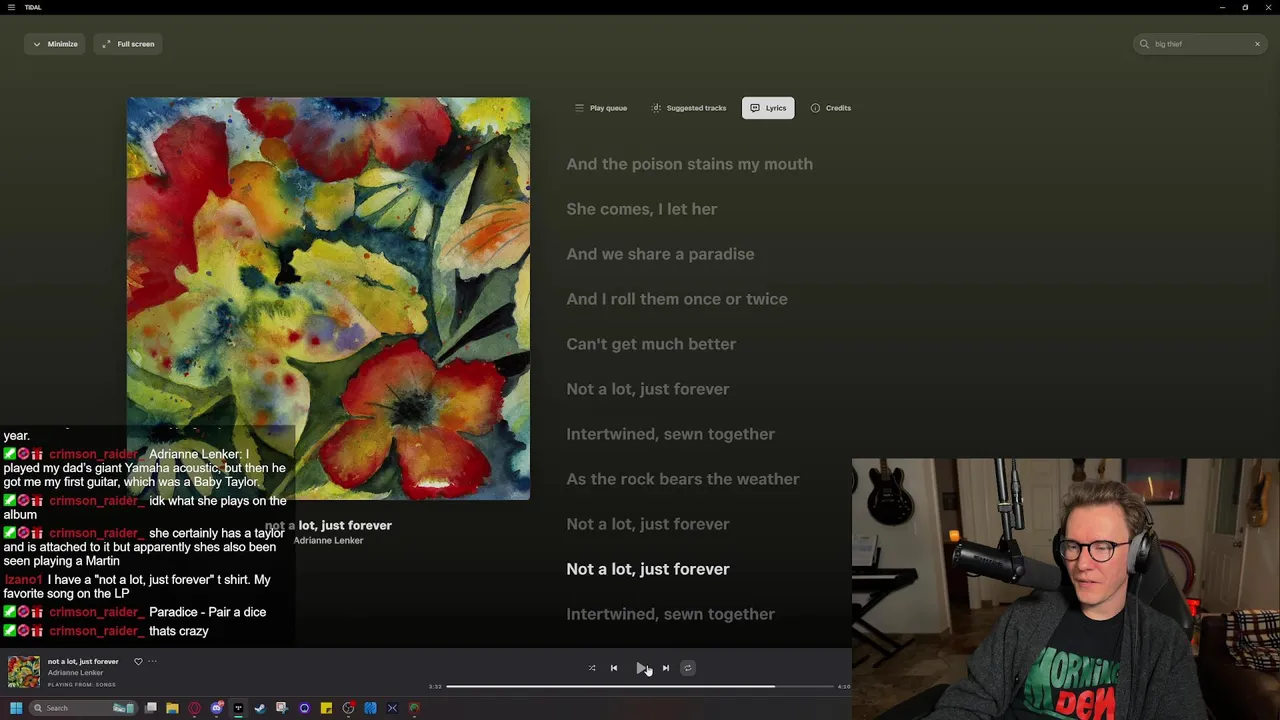Open the Windows Start menu
This screenshot has width=1280, height=720.
pyautogui.click(x=16, y=708)
